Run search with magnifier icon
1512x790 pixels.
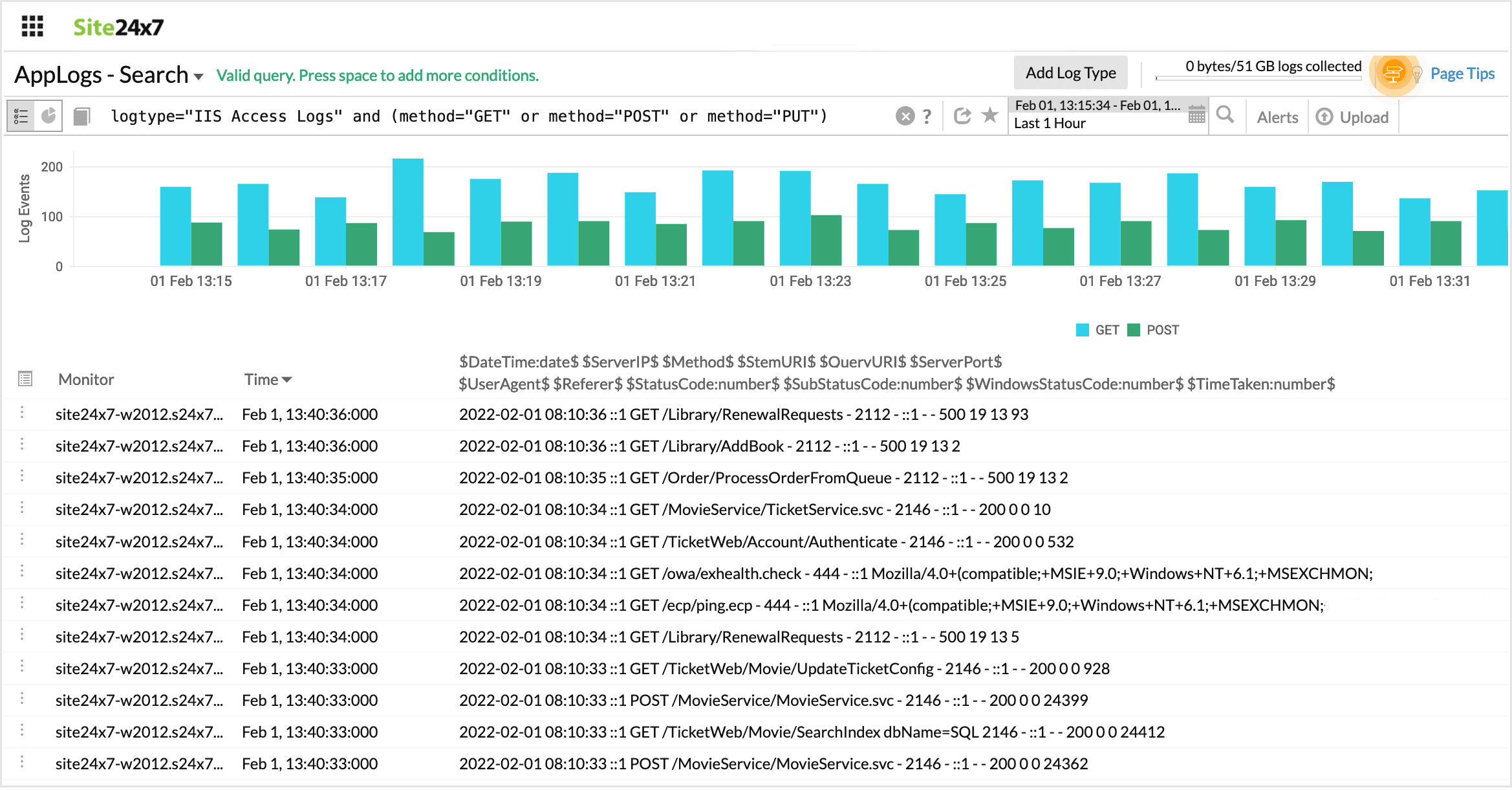[x=1225, y=115]
